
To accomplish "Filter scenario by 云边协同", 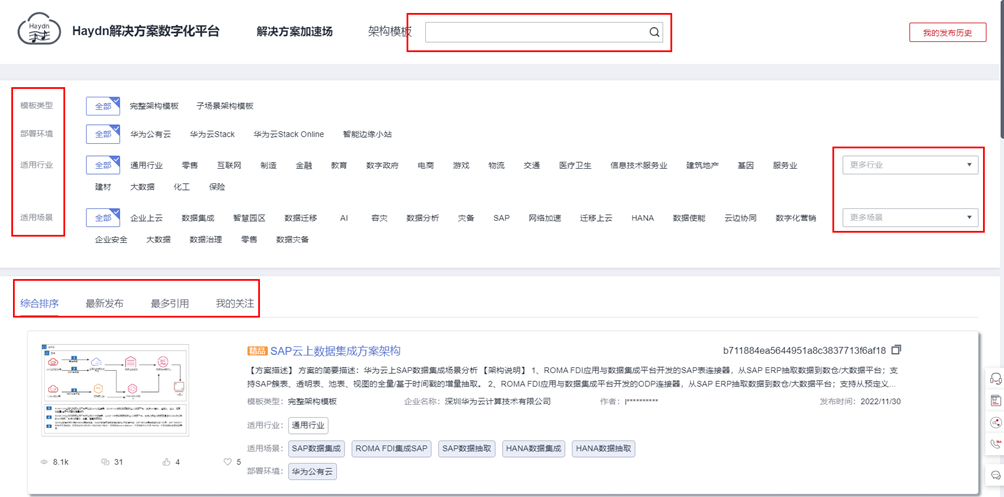I will (x=740, y=218).
